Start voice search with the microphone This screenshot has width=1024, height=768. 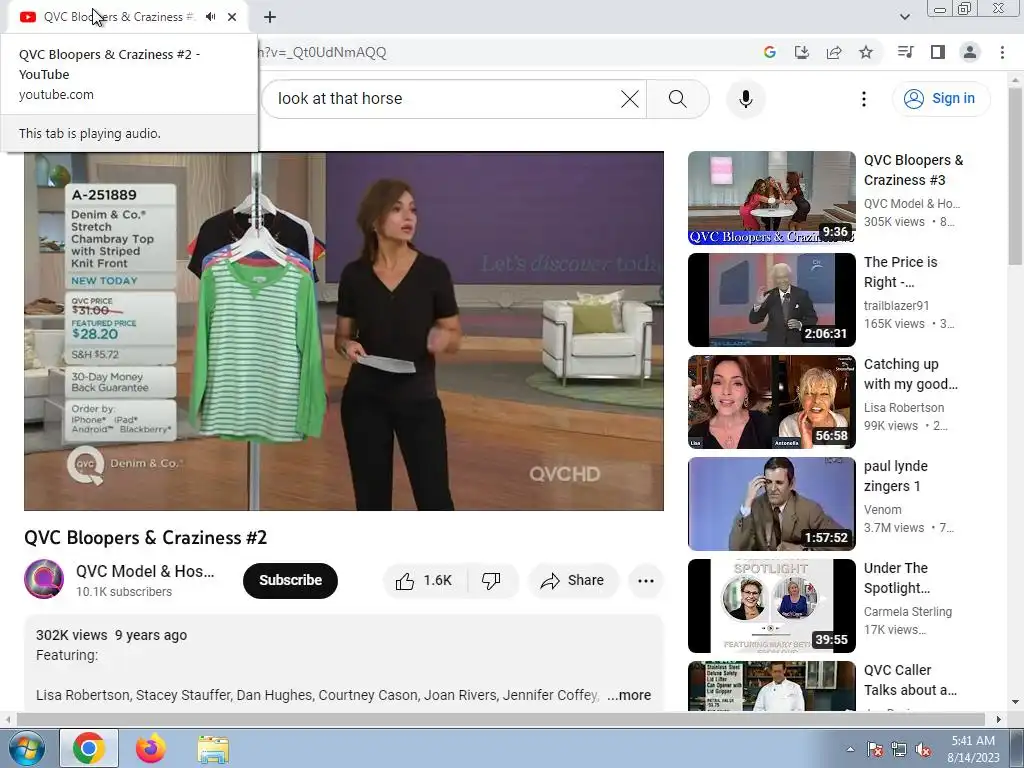point(745,99)
